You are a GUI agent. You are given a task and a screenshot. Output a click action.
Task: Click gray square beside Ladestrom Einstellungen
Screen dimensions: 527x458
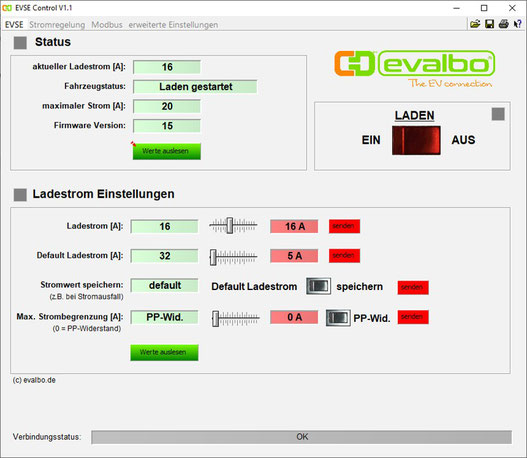click(x=20, y=195)
